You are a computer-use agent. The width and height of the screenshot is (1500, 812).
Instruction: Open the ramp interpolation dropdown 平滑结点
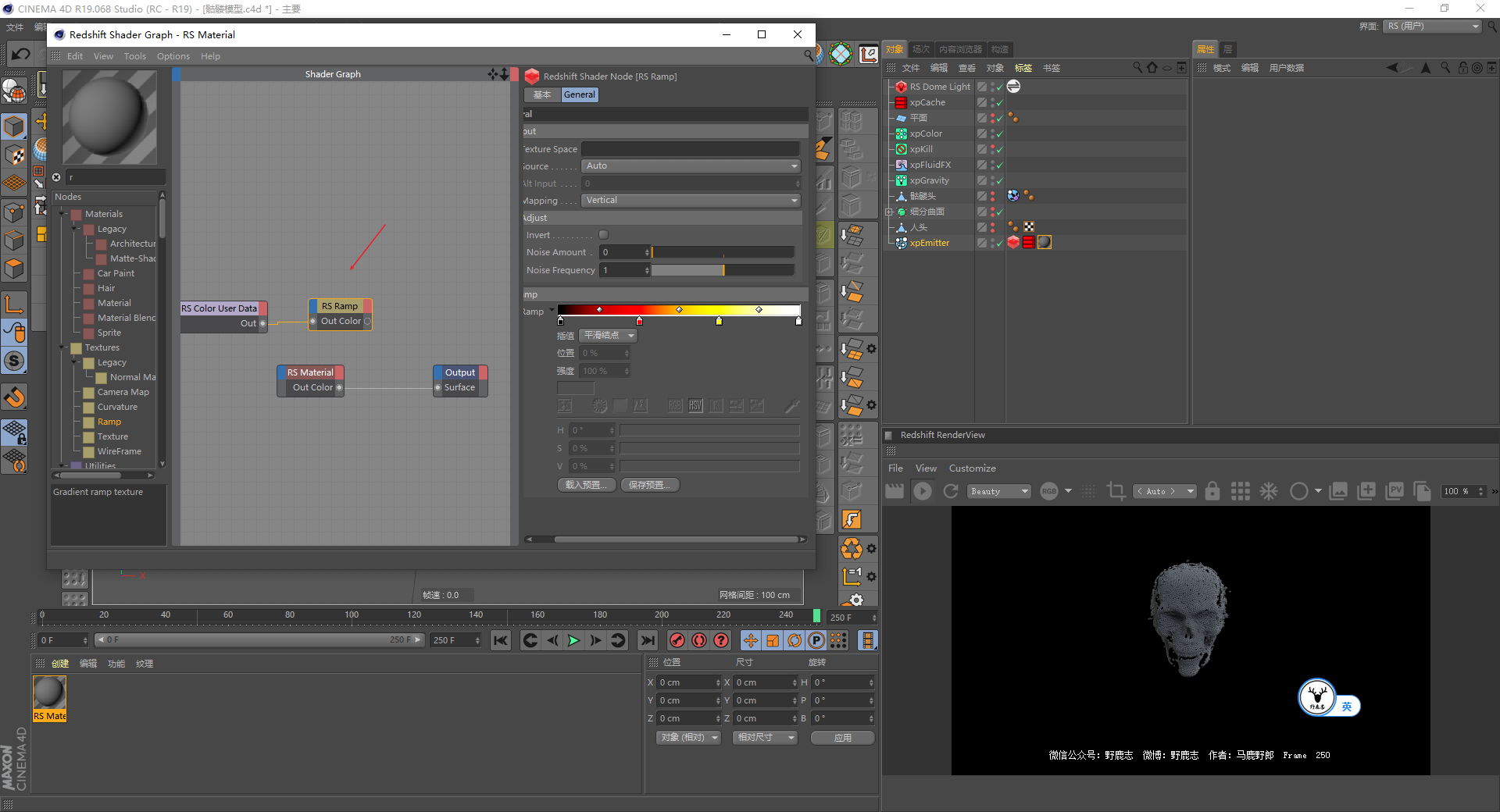[609, 335]
